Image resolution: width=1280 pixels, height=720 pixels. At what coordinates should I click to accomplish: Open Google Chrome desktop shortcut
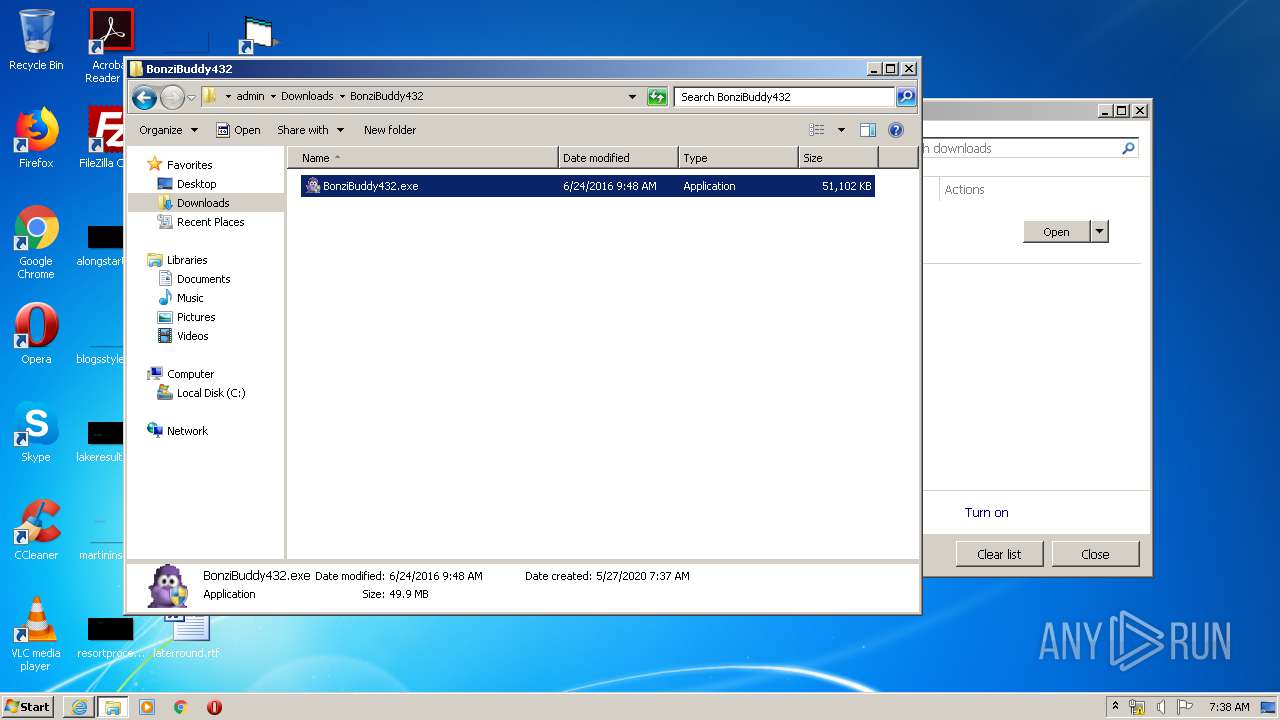coord(36,242)
